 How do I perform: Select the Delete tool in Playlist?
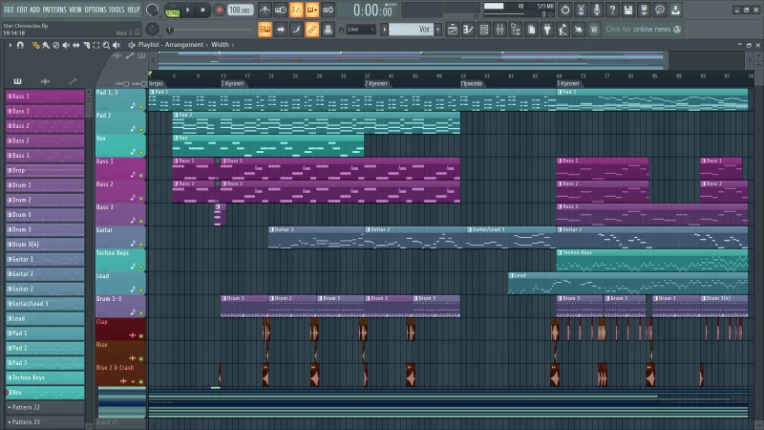tap(56, 45)
